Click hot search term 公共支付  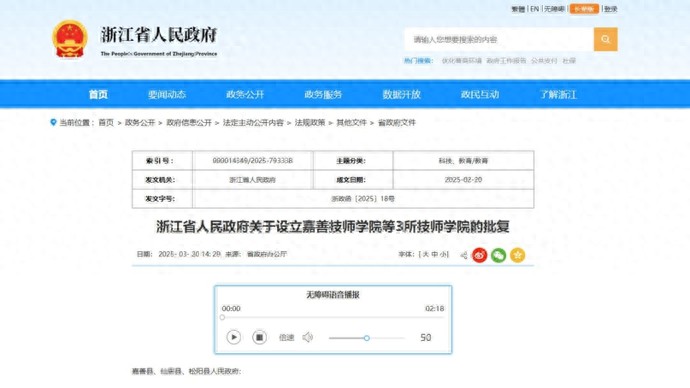pyautogui.click(x=544, y=61)
